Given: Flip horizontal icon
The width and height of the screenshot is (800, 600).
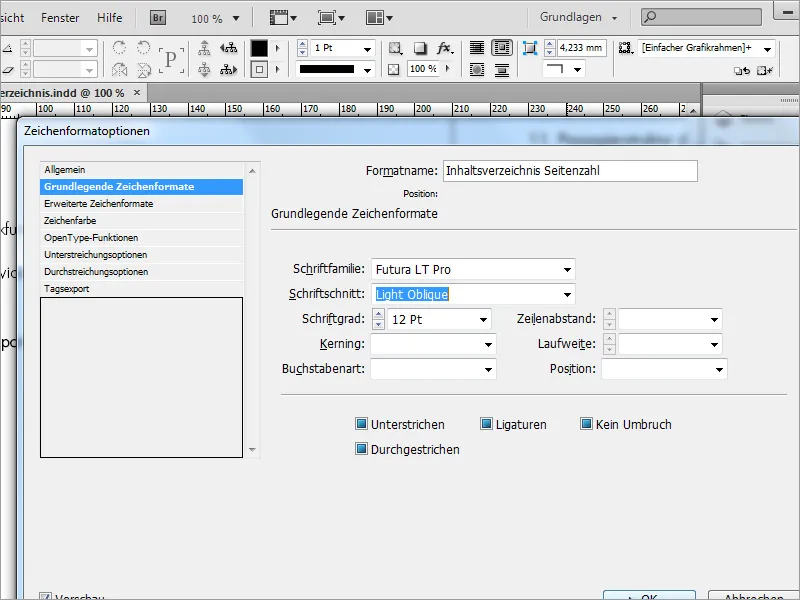Looking at the screenshot, I should coord(119,69).
